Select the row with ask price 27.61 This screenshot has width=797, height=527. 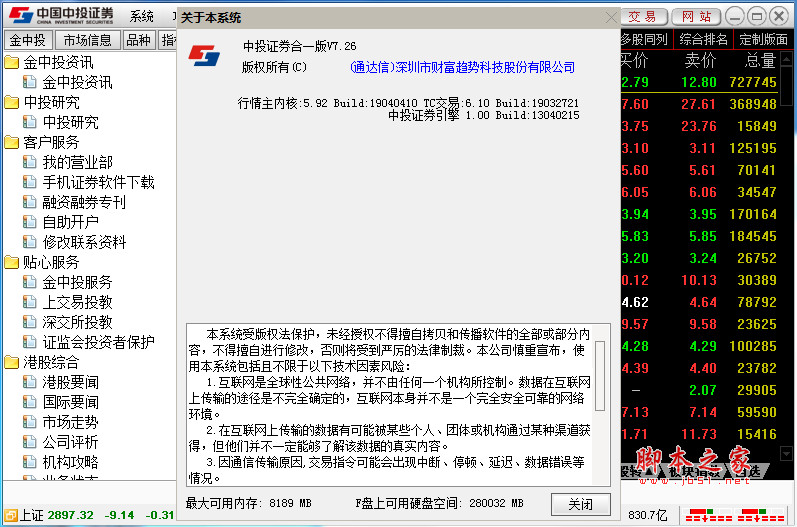tap(699, 104)
